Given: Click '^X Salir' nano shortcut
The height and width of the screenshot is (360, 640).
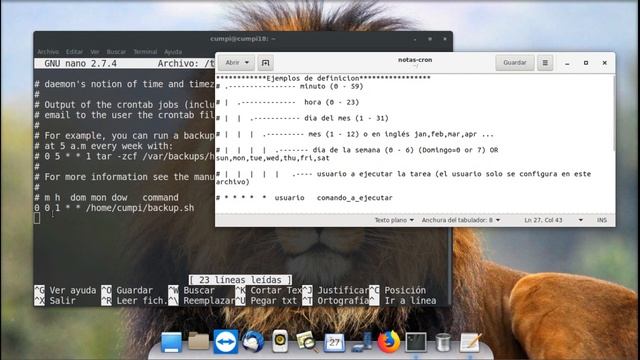Looking at the screenshot, I should point(55,301).
